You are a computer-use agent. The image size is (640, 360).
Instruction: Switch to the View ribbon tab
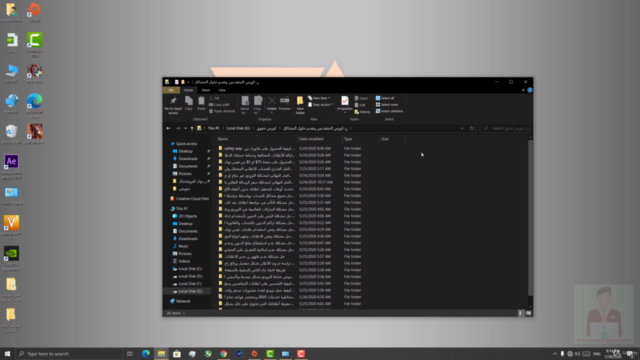click(x=222, y=90)
